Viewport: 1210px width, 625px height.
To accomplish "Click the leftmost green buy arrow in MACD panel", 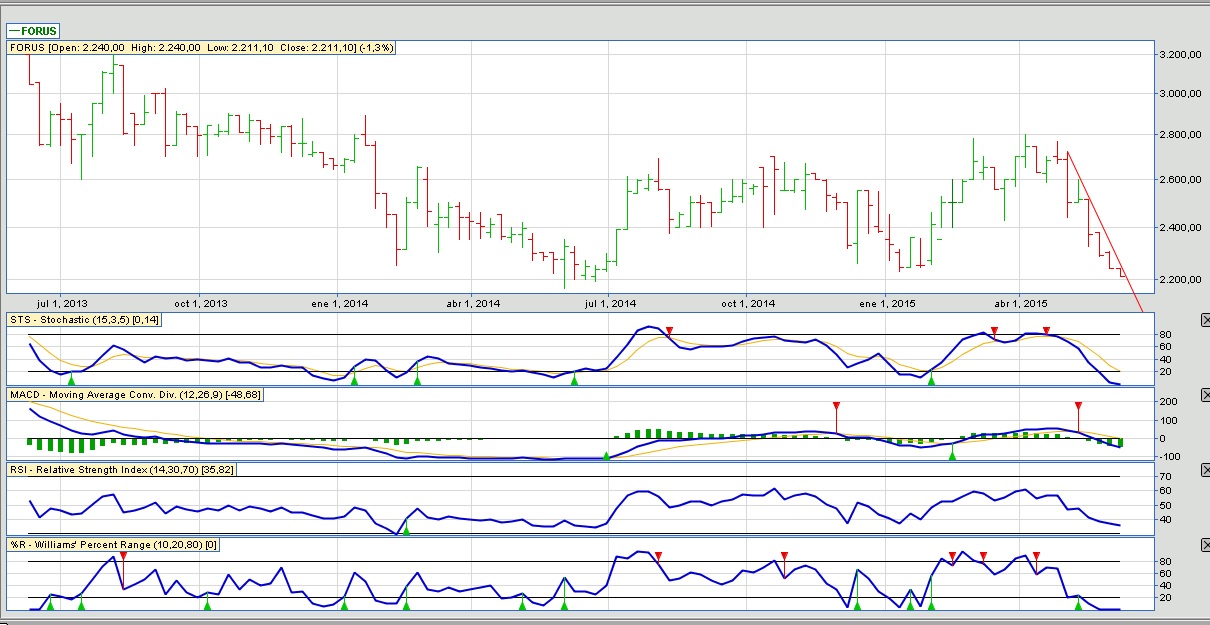I will pos(606,455).
